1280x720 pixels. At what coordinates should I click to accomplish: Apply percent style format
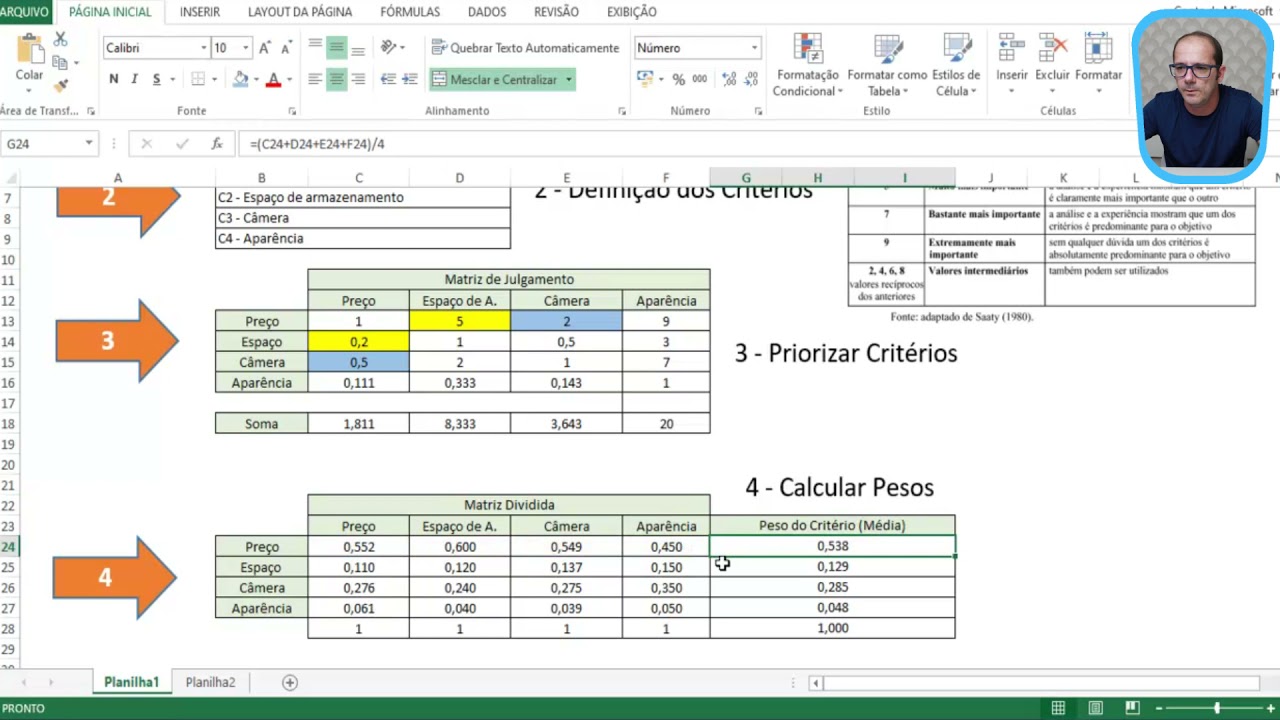[679, 79]
